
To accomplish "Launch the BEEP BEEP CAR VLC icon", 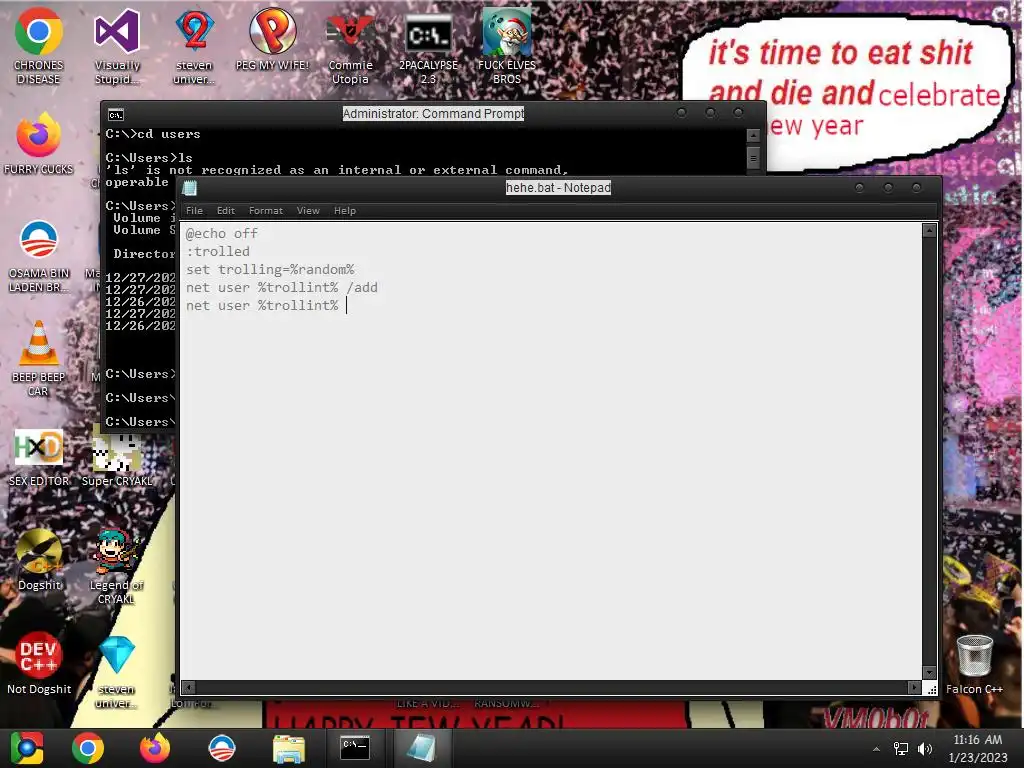I will 39,358.
